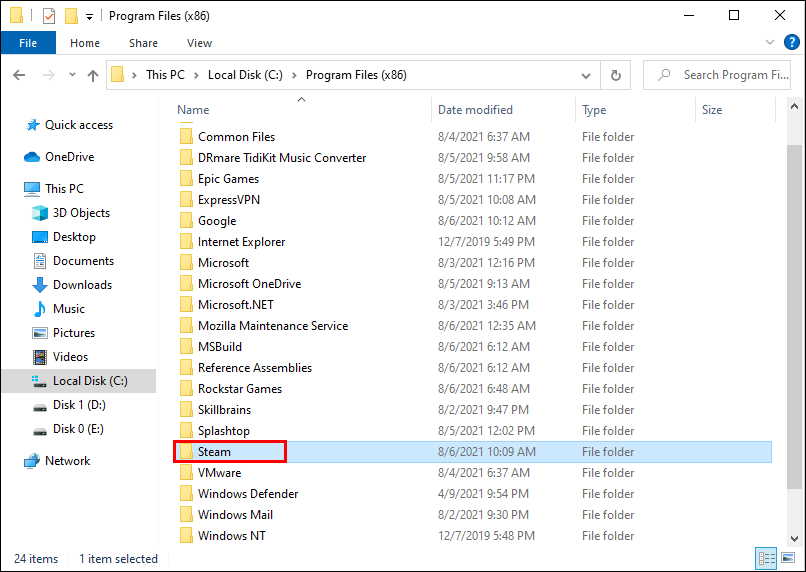Select Mozilla Maintenance Service folder

pos(472,326)
